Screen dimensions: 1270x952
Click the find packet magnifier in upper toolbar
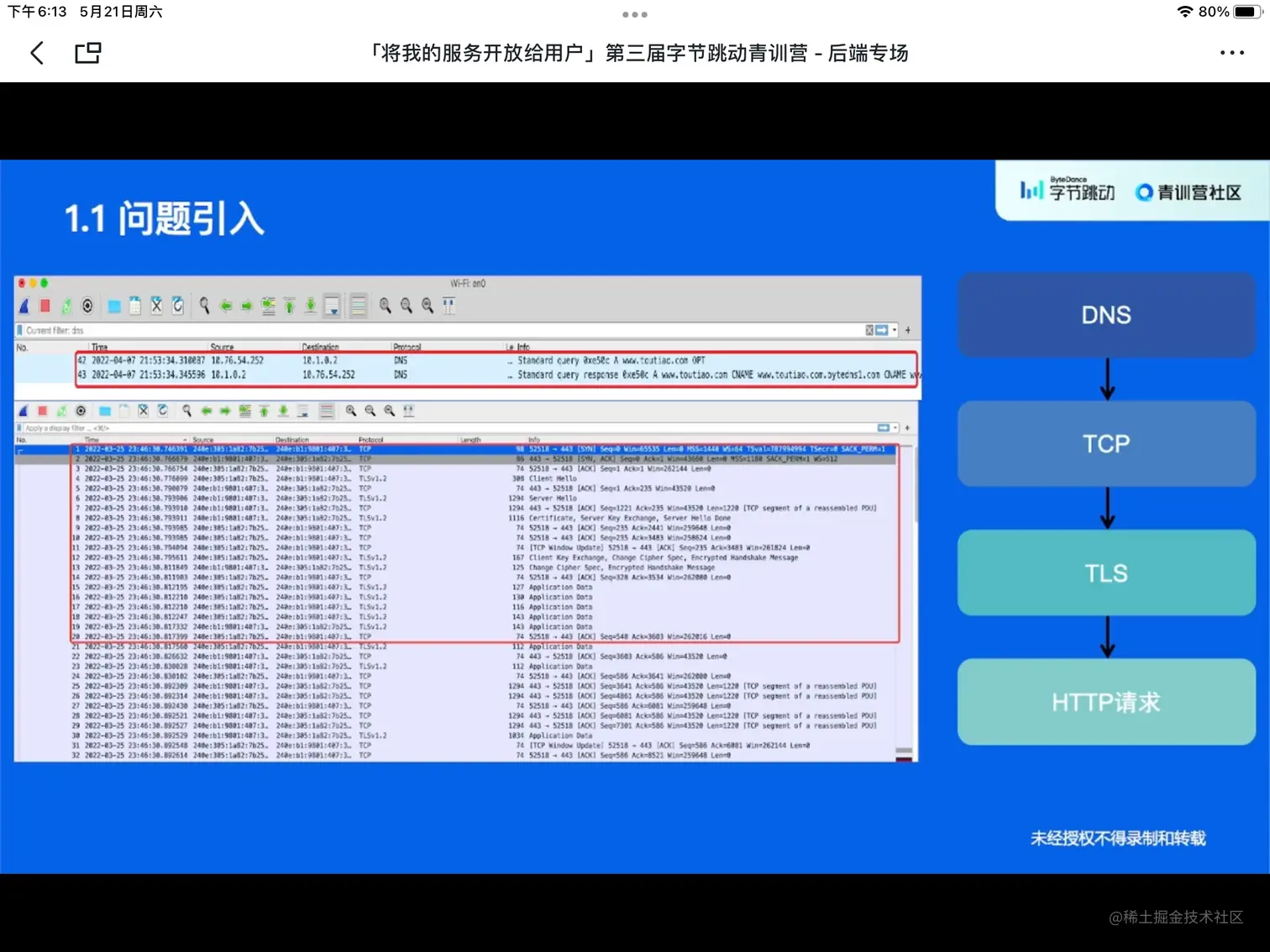pos(204,306)
